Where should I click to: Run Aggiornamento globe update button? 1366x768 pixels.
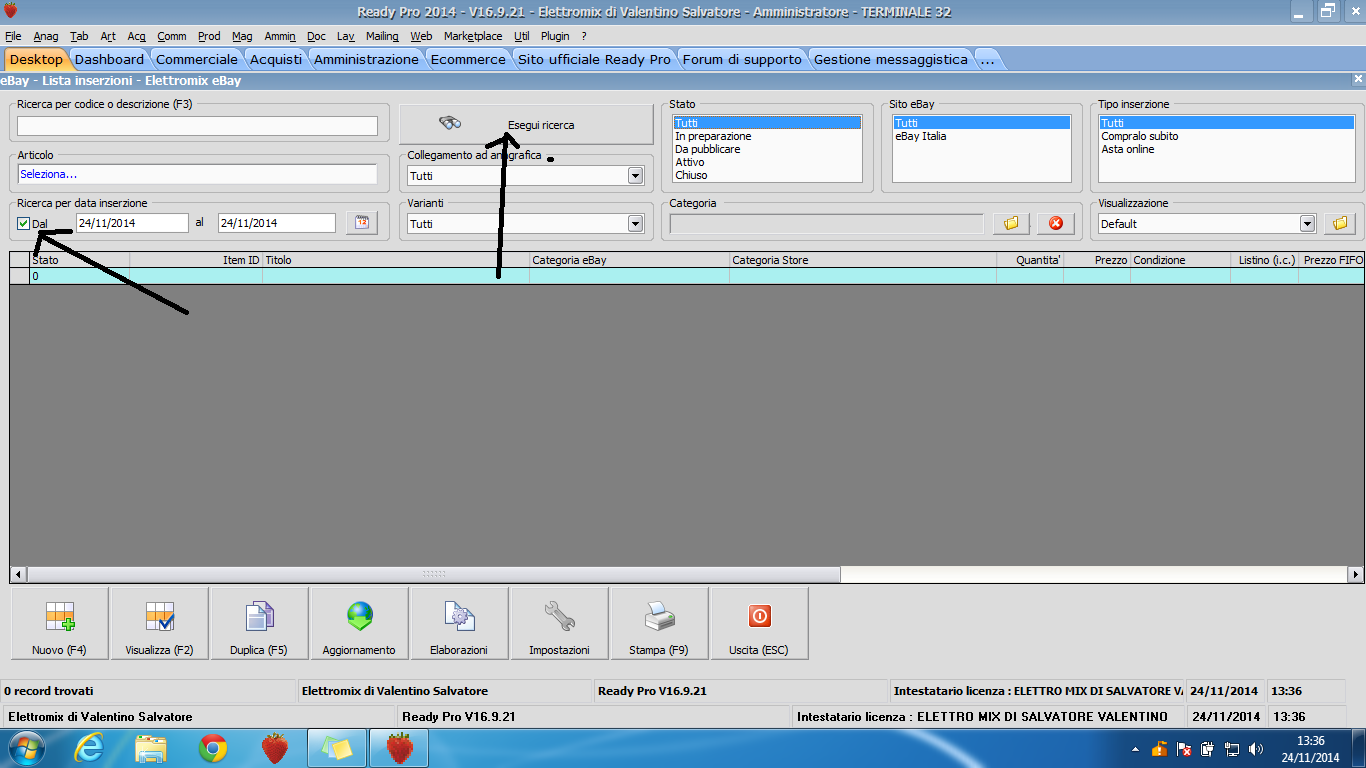point(360,624)
